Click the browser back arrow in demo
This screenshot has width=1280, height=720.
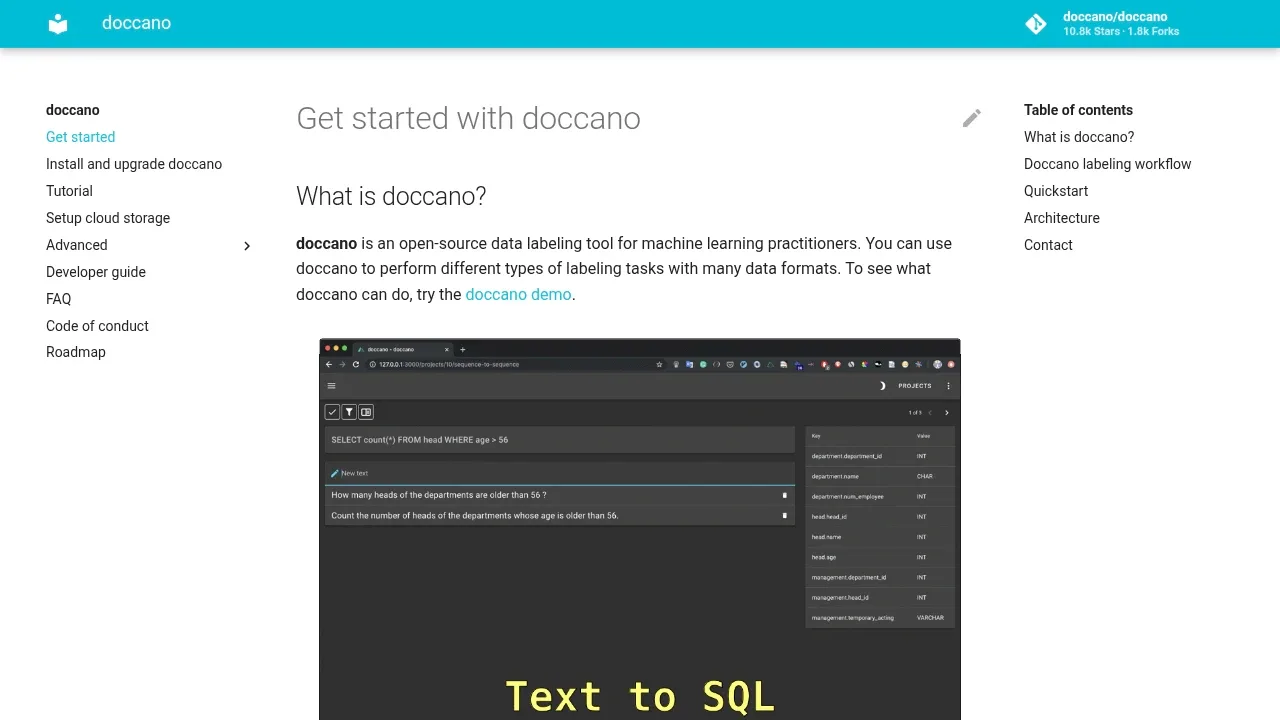pyautogui.click(x=329, y=364)
